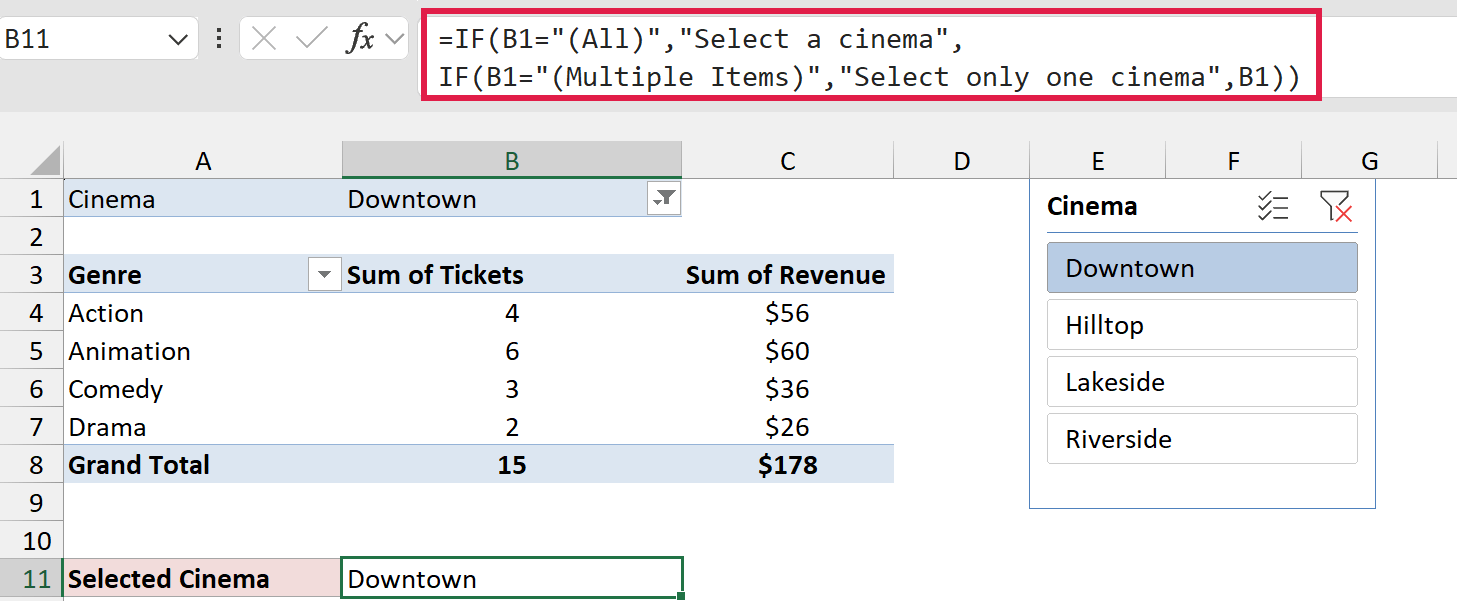Click the Genre header cell
The image size is (1457, 601).
click(203, 275)
